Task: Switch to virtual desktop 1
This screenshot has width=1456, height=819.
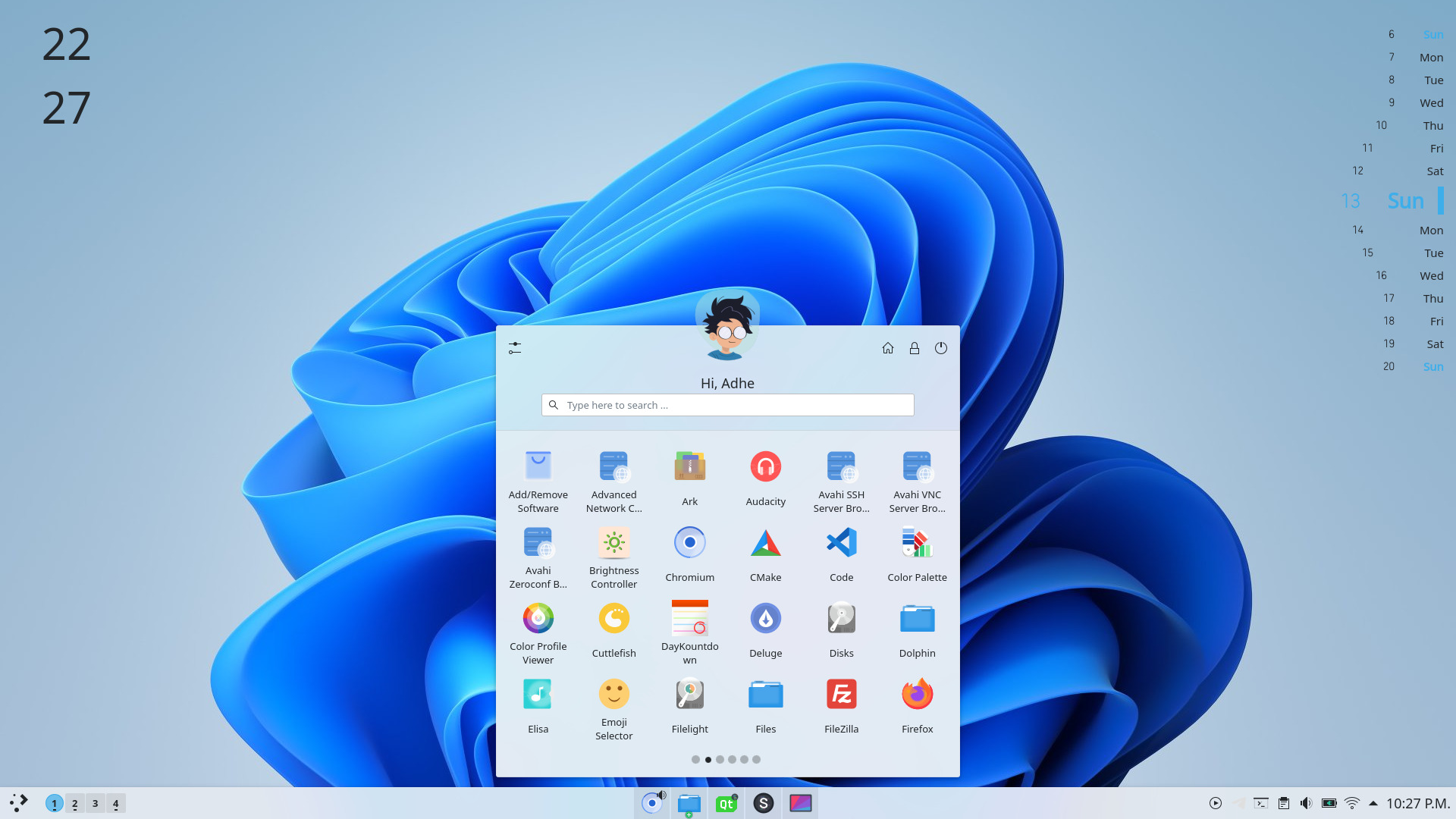Action: tap(54, 803)
